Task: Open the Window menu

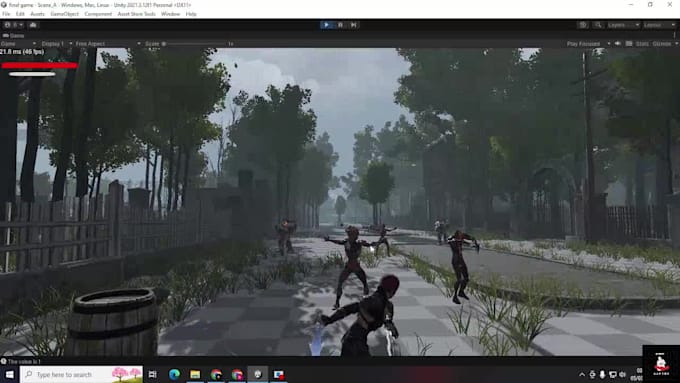Action: tap(170, 14)
